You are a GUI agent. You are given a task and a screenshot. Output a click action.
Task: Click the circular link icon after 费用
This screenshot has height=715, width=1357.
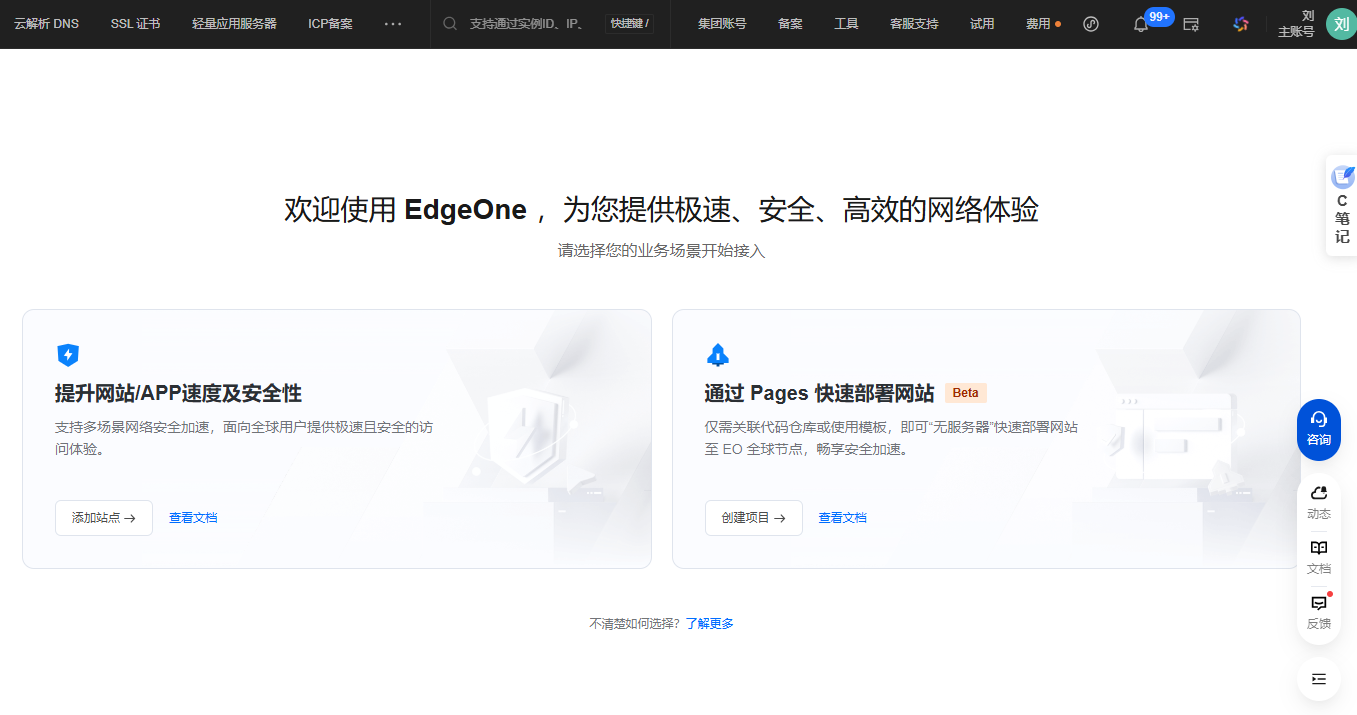pos(1091,24)
